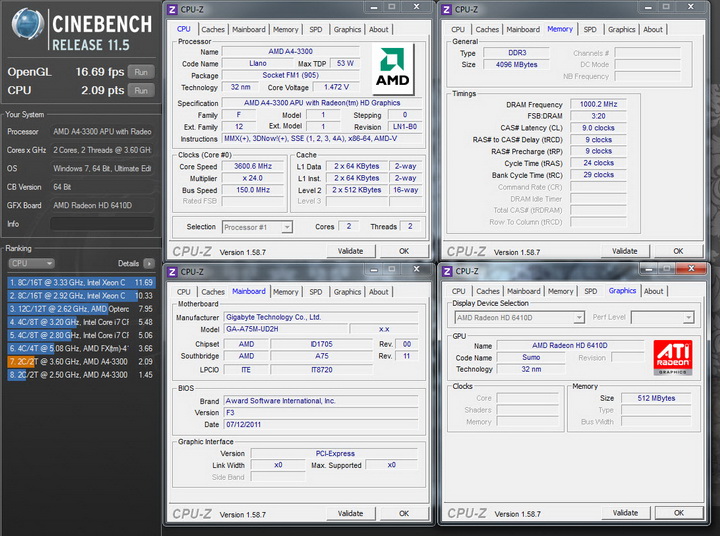
Task: Open the Processor #1 selection dropdown
Action: click(257, 227)
